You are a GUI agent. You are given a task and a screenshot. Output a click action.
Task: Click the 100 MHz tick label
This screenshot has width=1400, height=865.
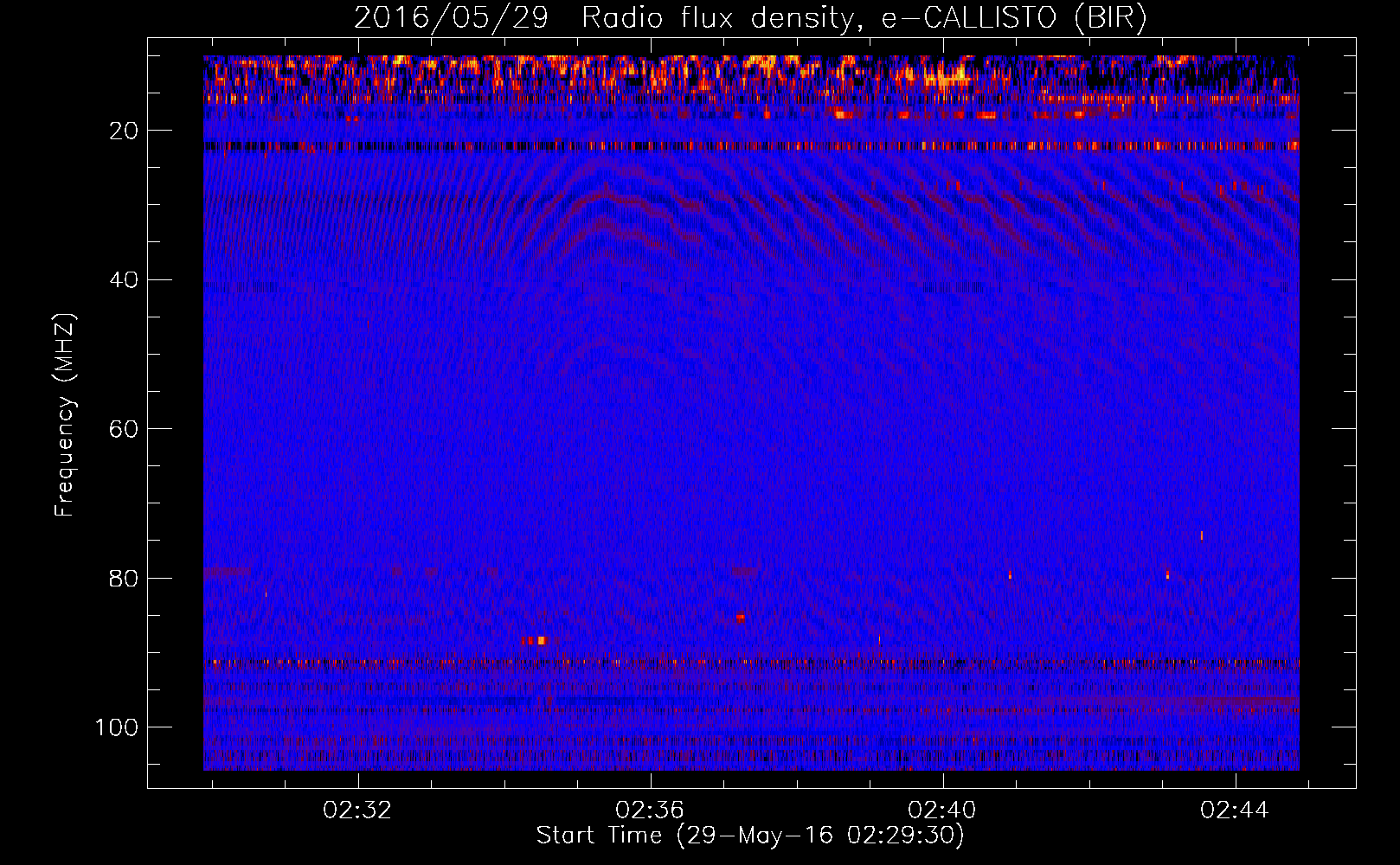point(117,727)
